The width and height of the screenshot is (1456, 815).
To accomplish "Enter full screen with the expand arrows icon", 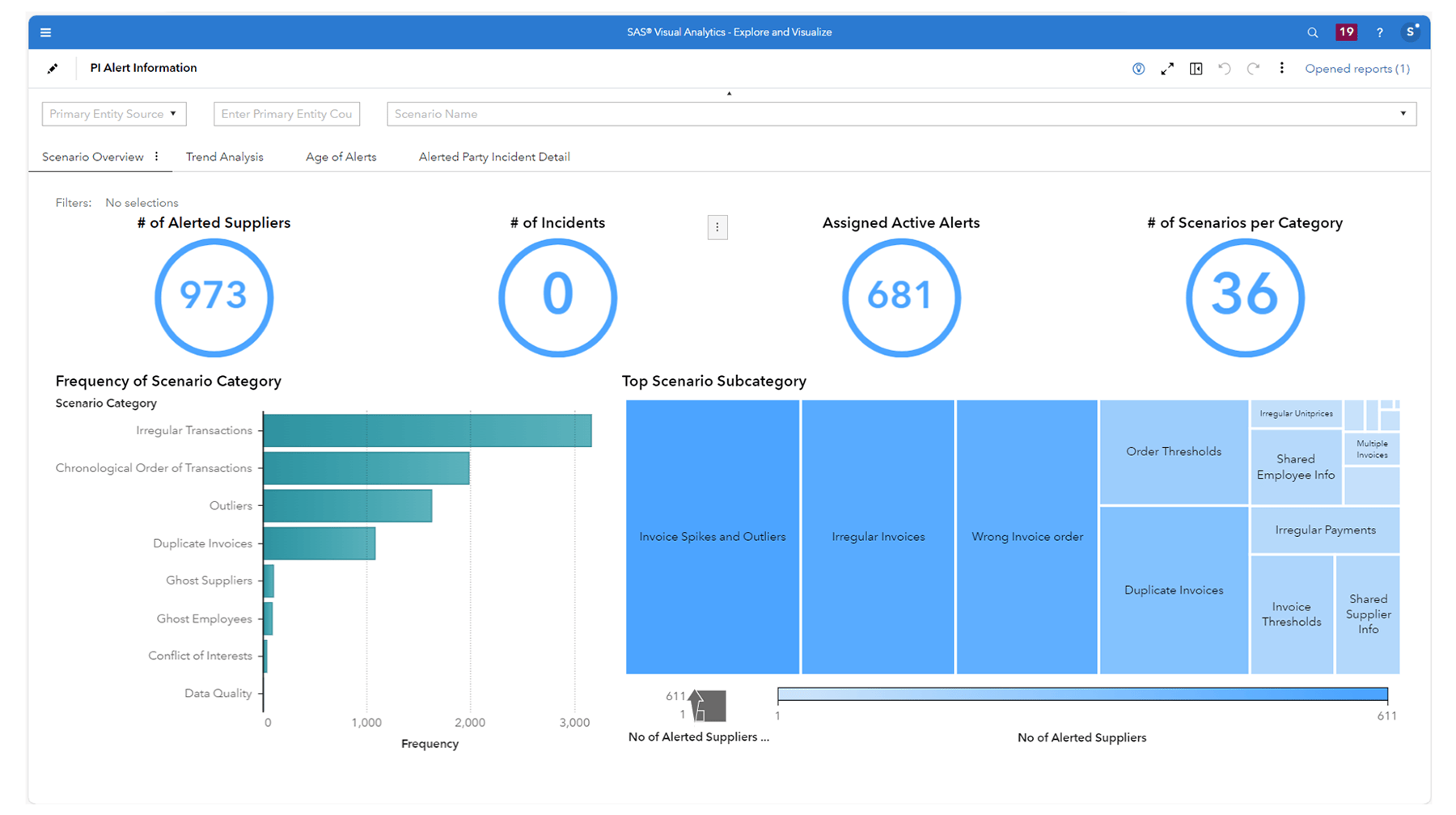I will point(1166,69).
